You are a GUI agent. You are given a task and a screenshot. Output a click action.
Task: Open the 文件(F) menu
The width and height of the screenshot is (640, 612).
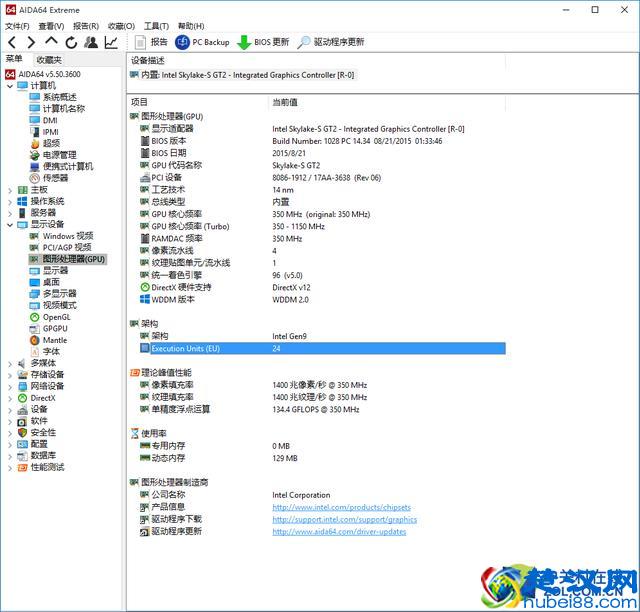click(x=17, y=26)
